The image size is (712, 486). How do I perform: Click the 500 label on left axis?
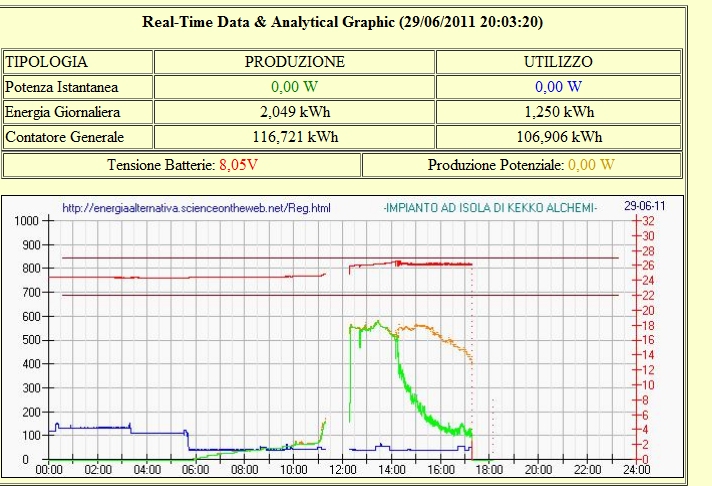pos(31,340)
